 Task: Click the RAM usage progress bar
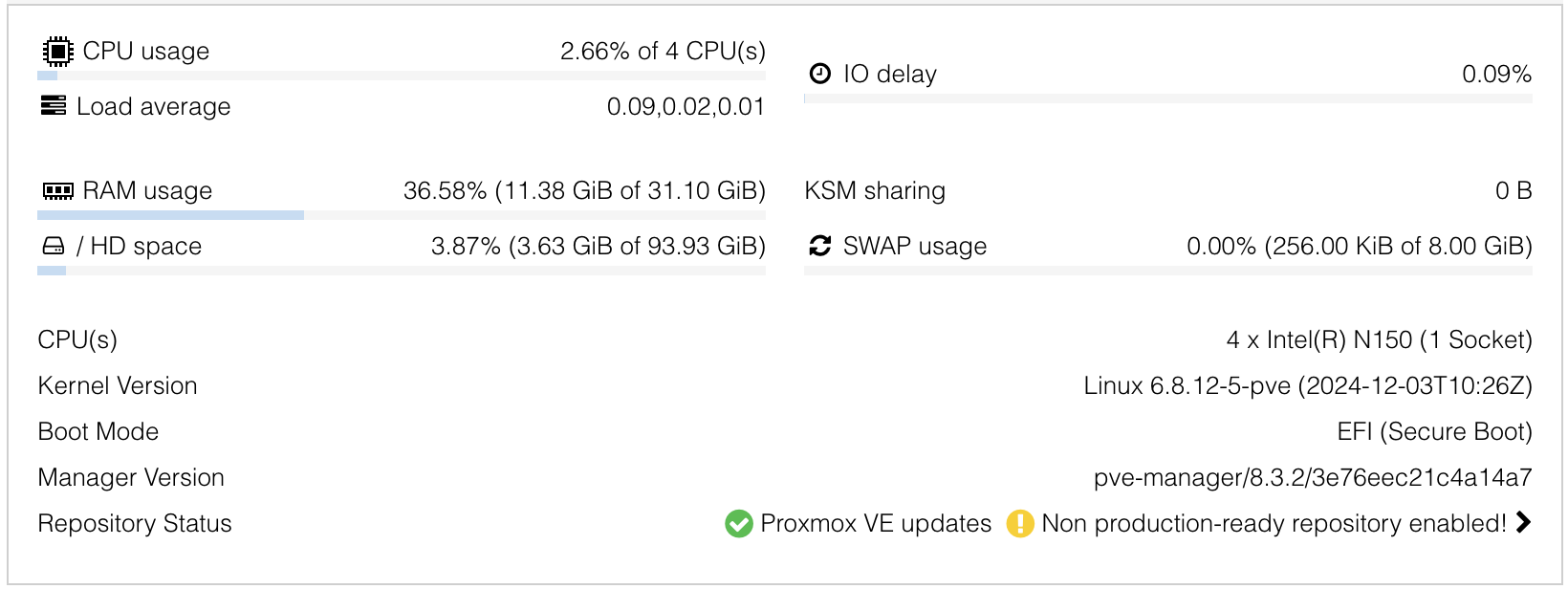(x=402, y=214)
